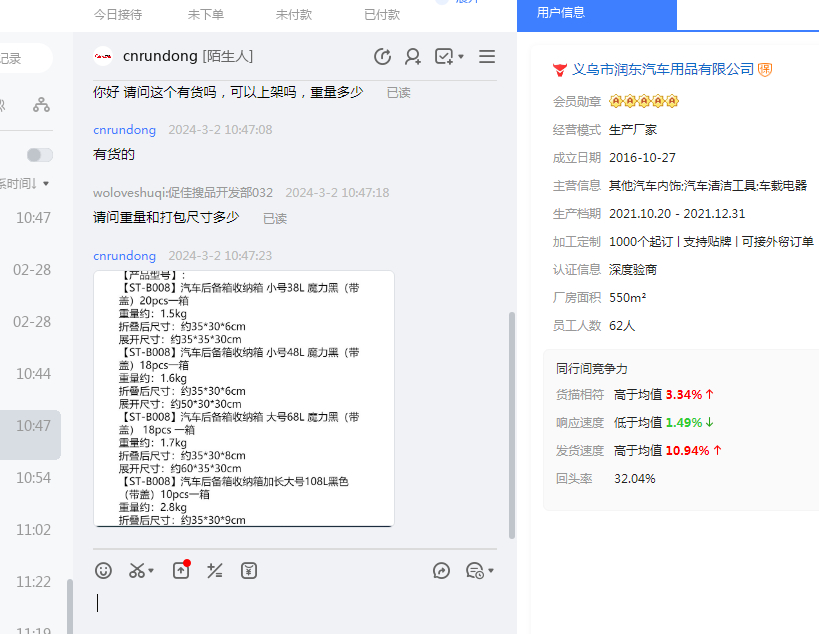Select the 未付款 tab
819x634 pixels.
click(x=293, y=15)
